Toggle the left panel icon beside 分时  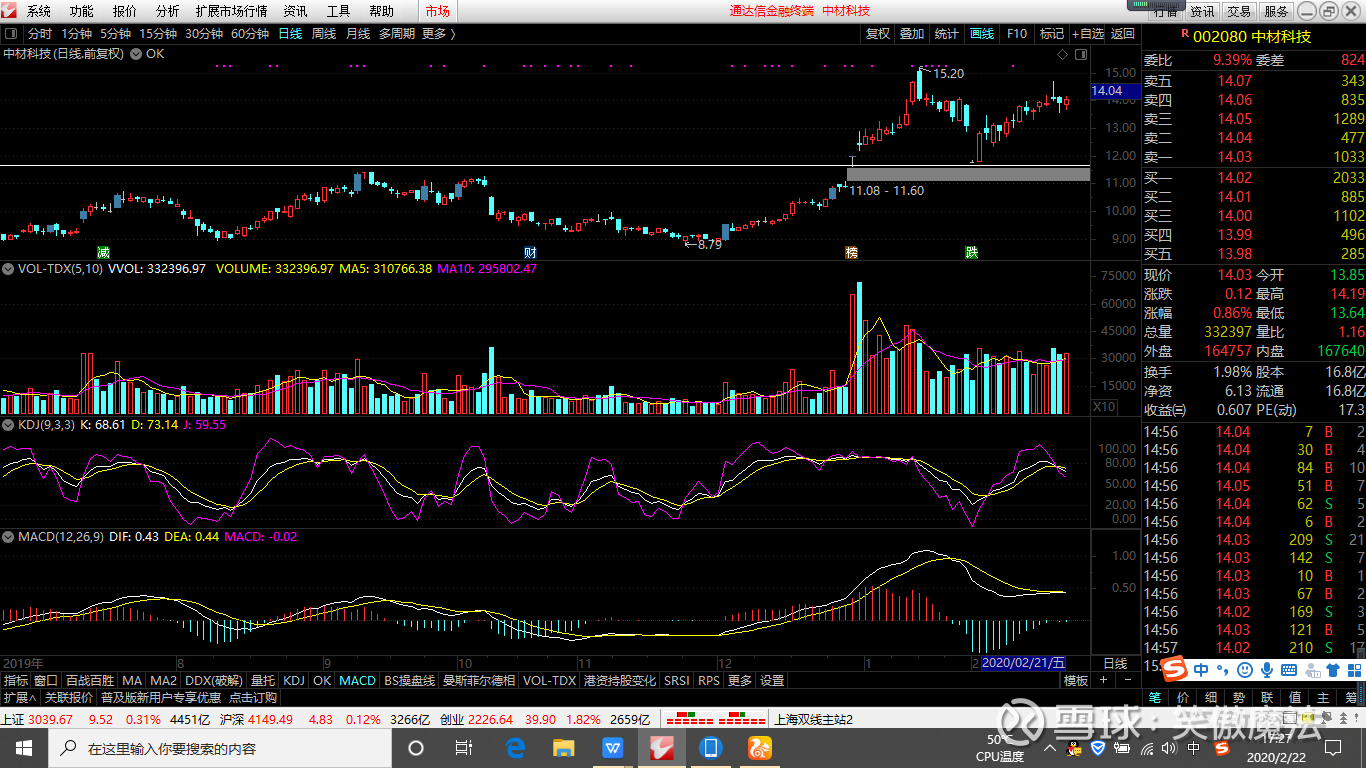[11, 33]
